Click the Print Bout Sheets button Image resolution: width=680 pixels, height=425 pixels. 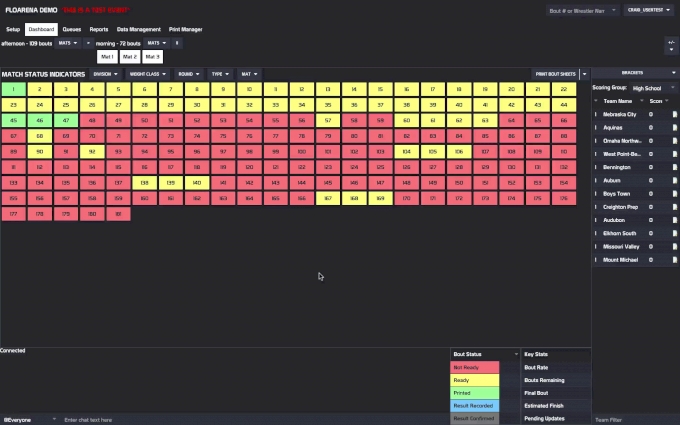click(x=555, y=74)
